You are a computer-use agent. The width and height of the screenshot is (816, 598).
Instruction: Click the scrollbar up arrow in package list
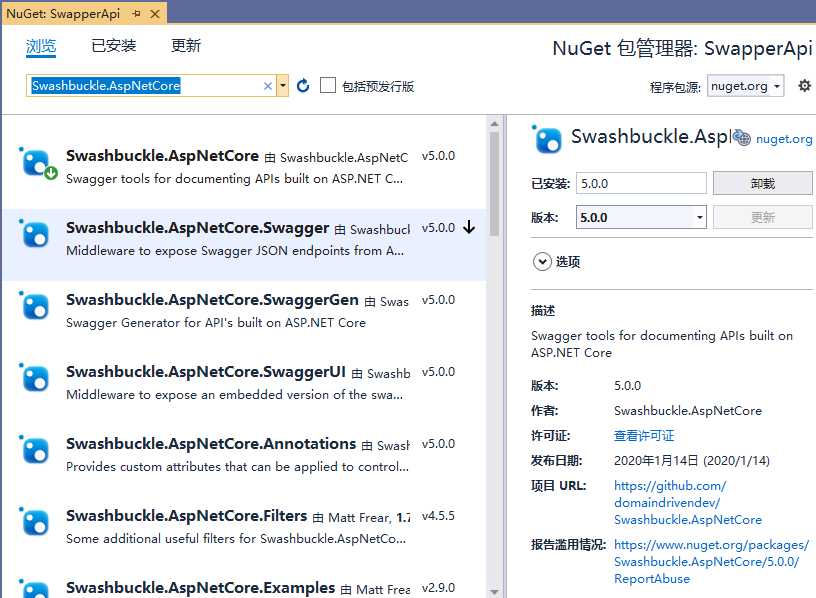coord(494,124)
